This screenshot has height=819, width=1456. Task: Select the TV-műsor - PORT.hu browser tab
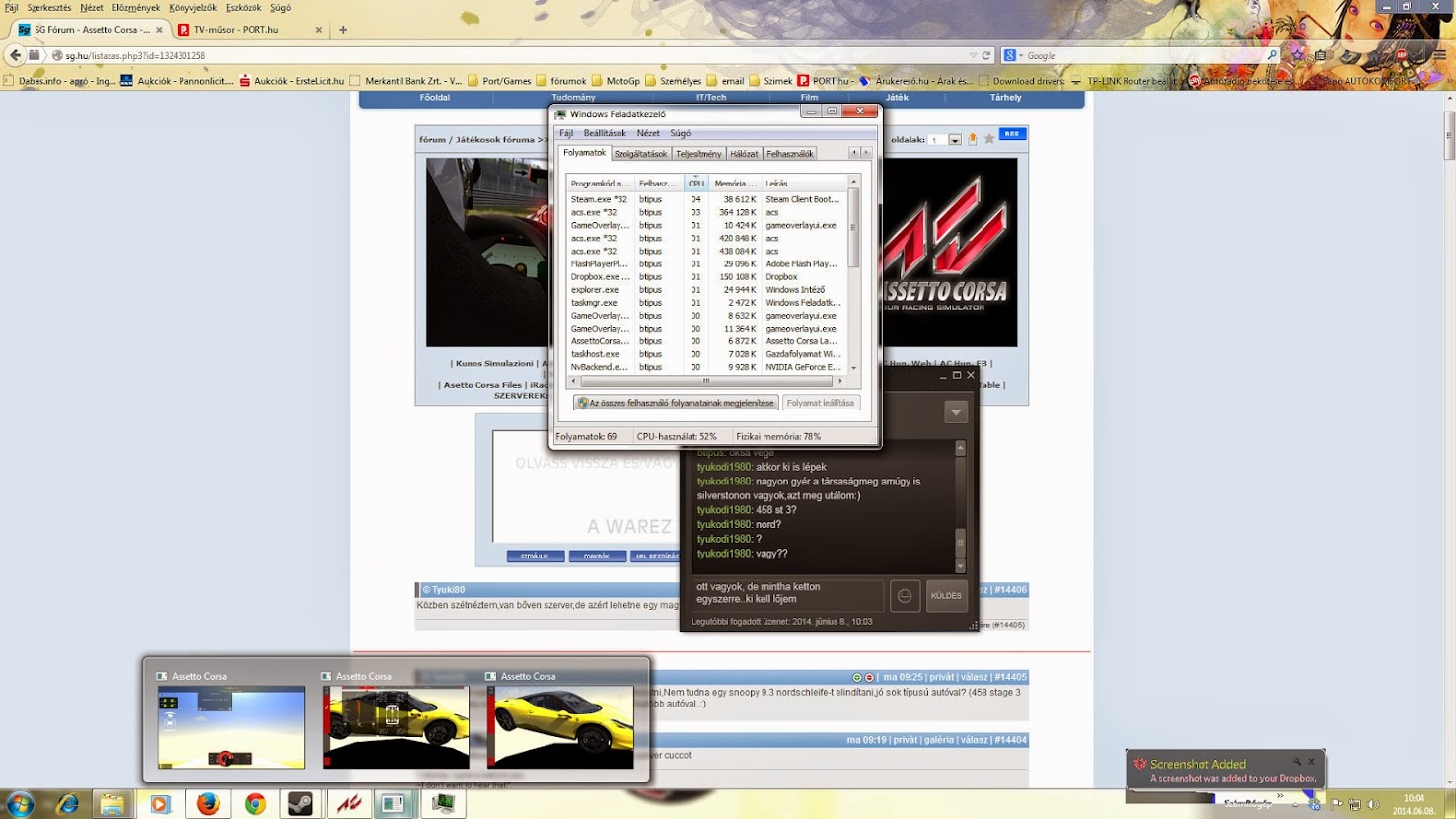pyautogui.click(x=250, y=30)
